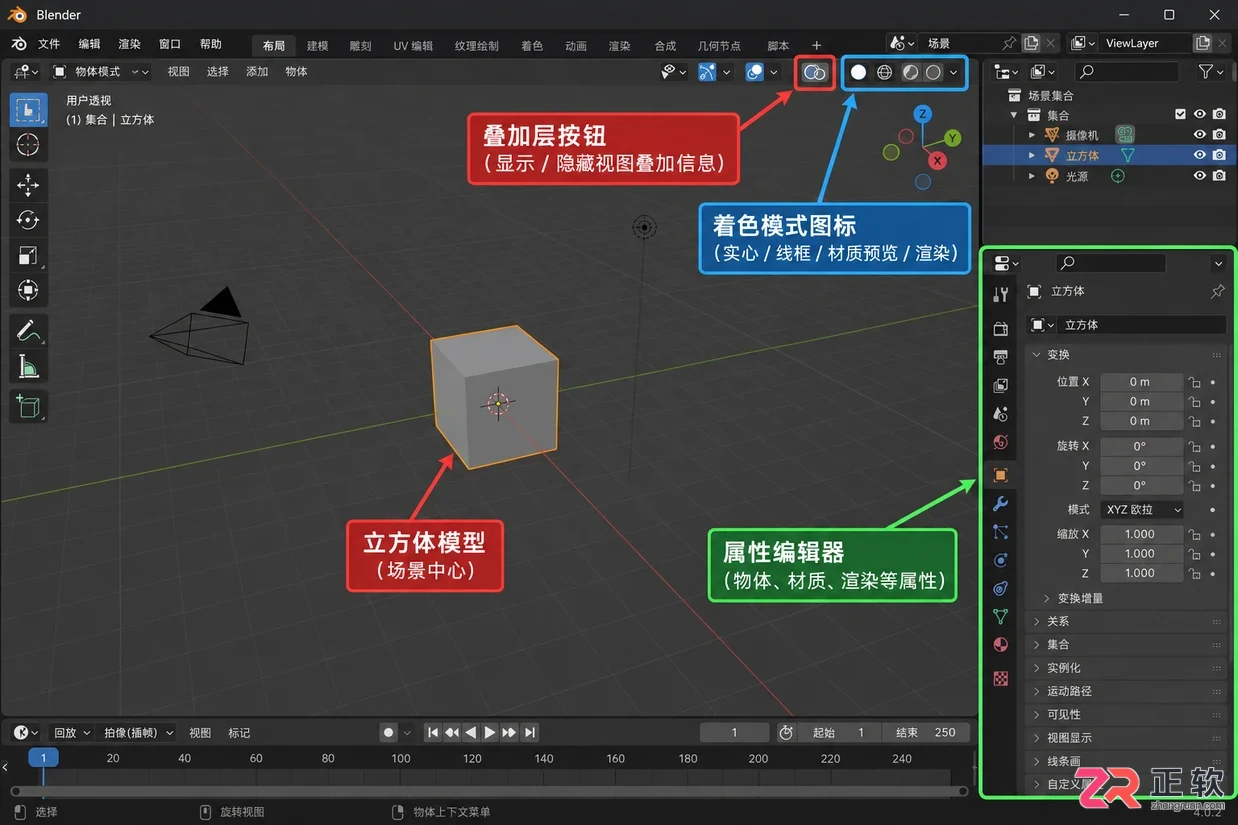Play the animation forward
This screenshot has height=825, width=1238.
click(490, 733)
